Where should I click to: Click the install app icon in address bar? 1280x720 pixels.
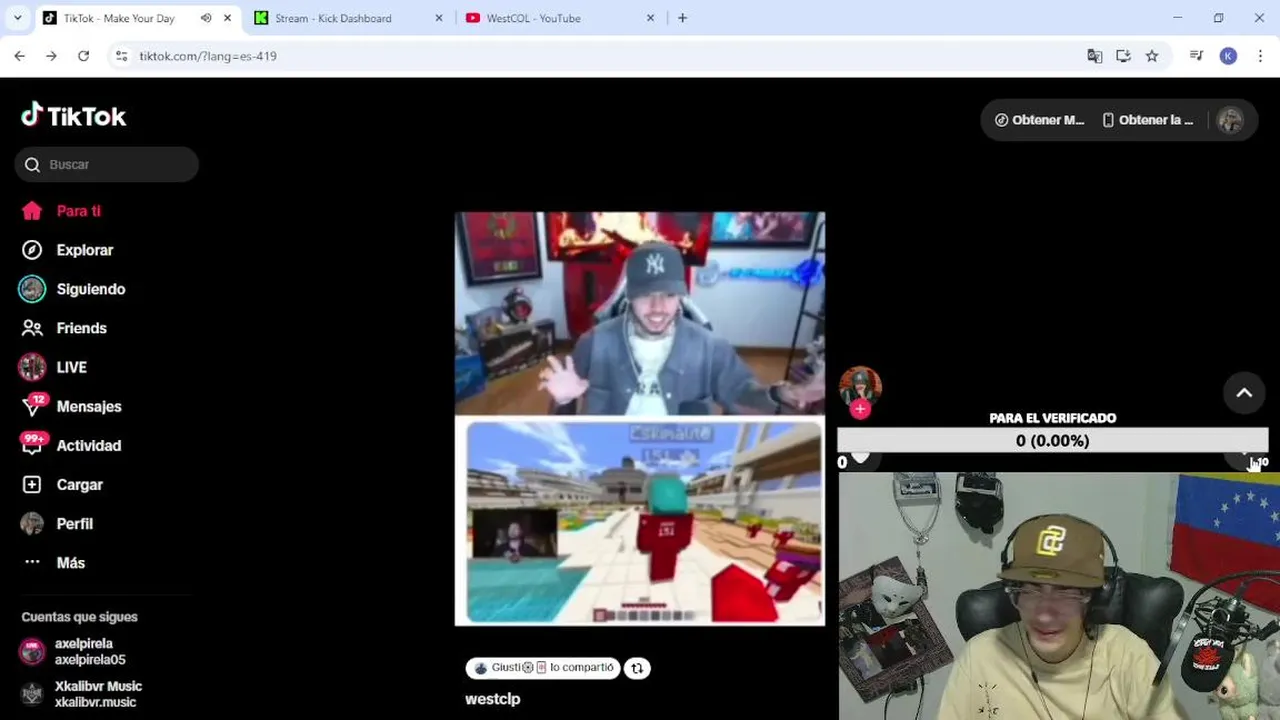(x=1123, y=56)
